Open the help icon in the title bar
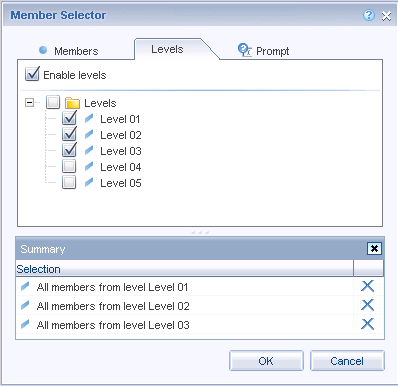Screen dimensions: 398x386 click(369, 15)
